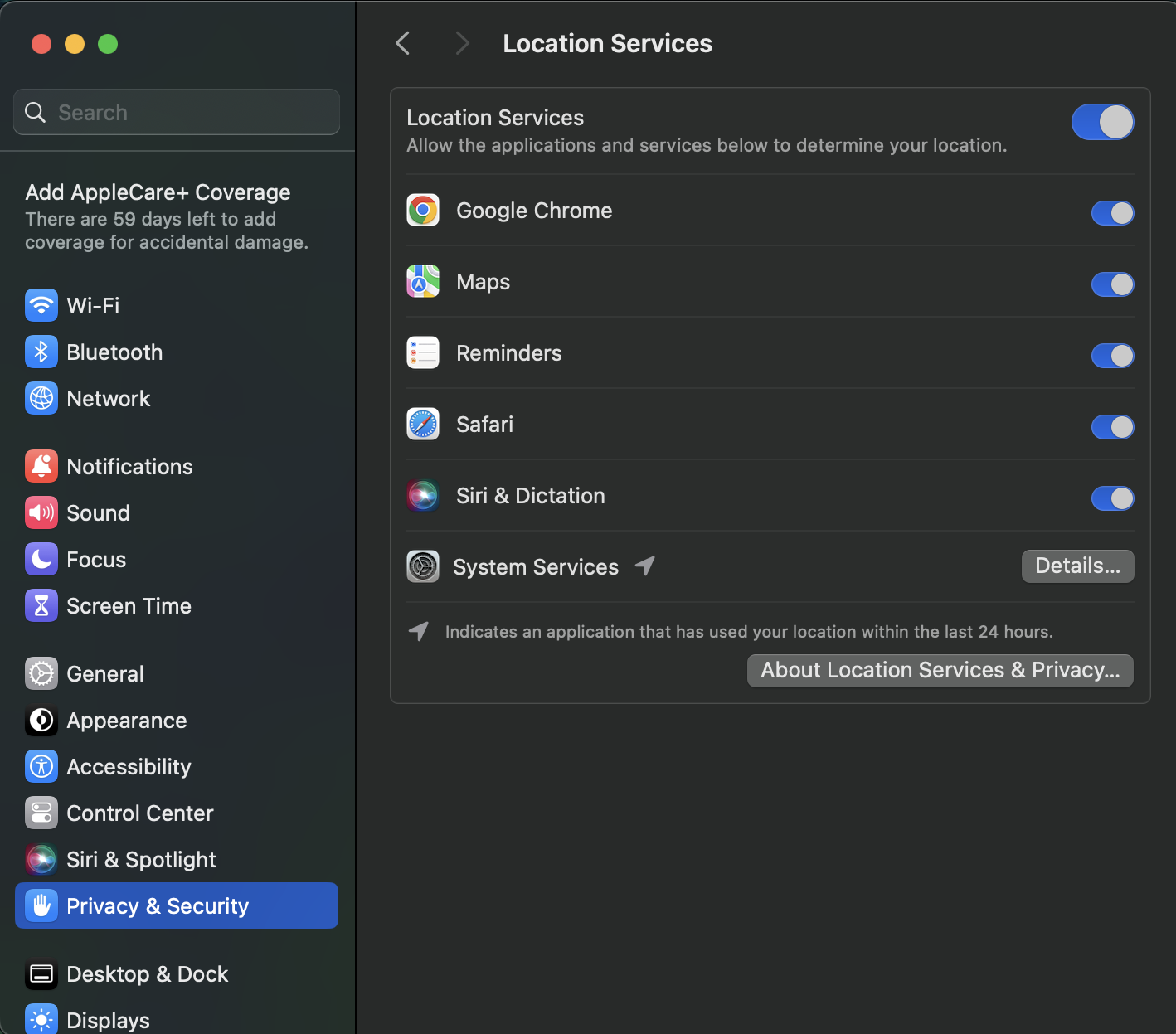Click the Wi-Fi icon in sidebar

[41, 305]
